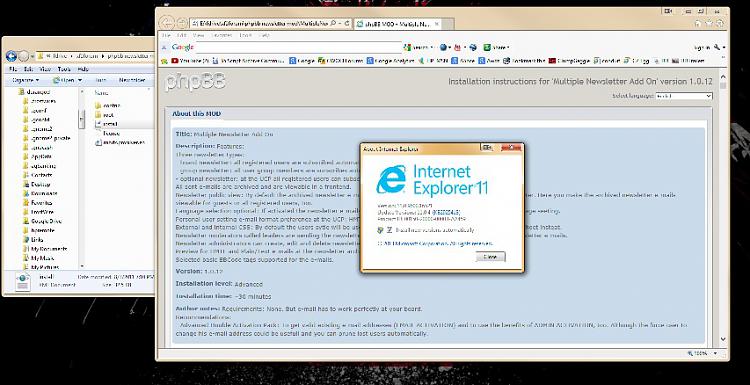Viewport: 750px width, 385px height.
Task: Close the About Internet Explorer dialog button
Action: [x=490, y=257]
